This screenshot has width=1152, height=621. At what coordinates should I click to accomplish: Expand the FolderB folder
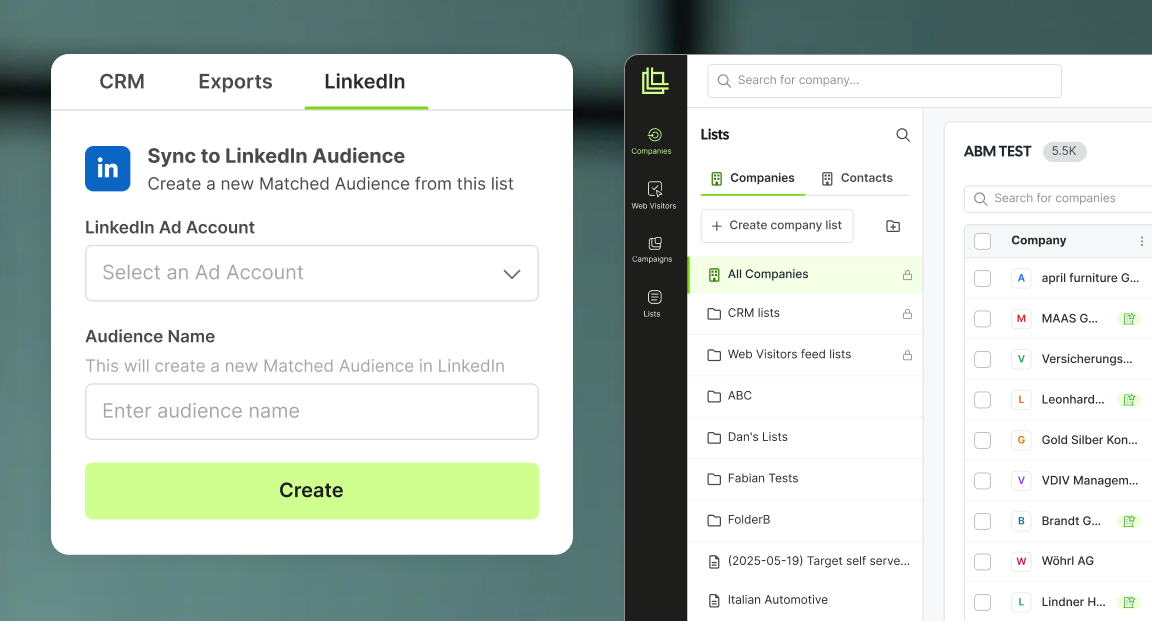[x=804, y=520]
